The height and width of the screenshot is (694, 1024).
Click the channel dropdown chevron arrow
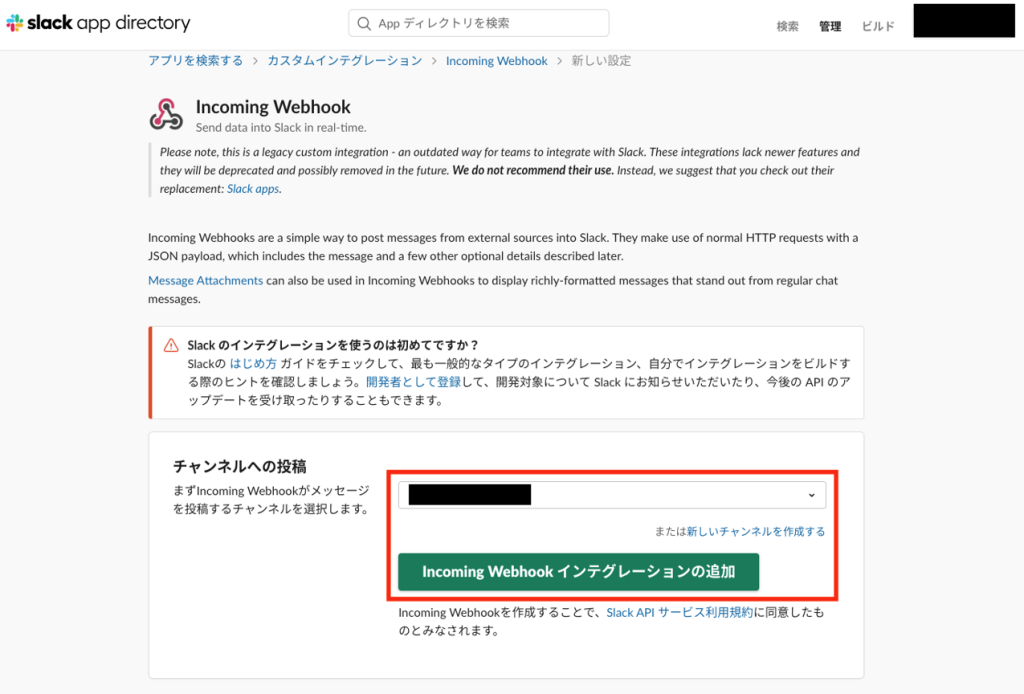click(x=811, y=495)
